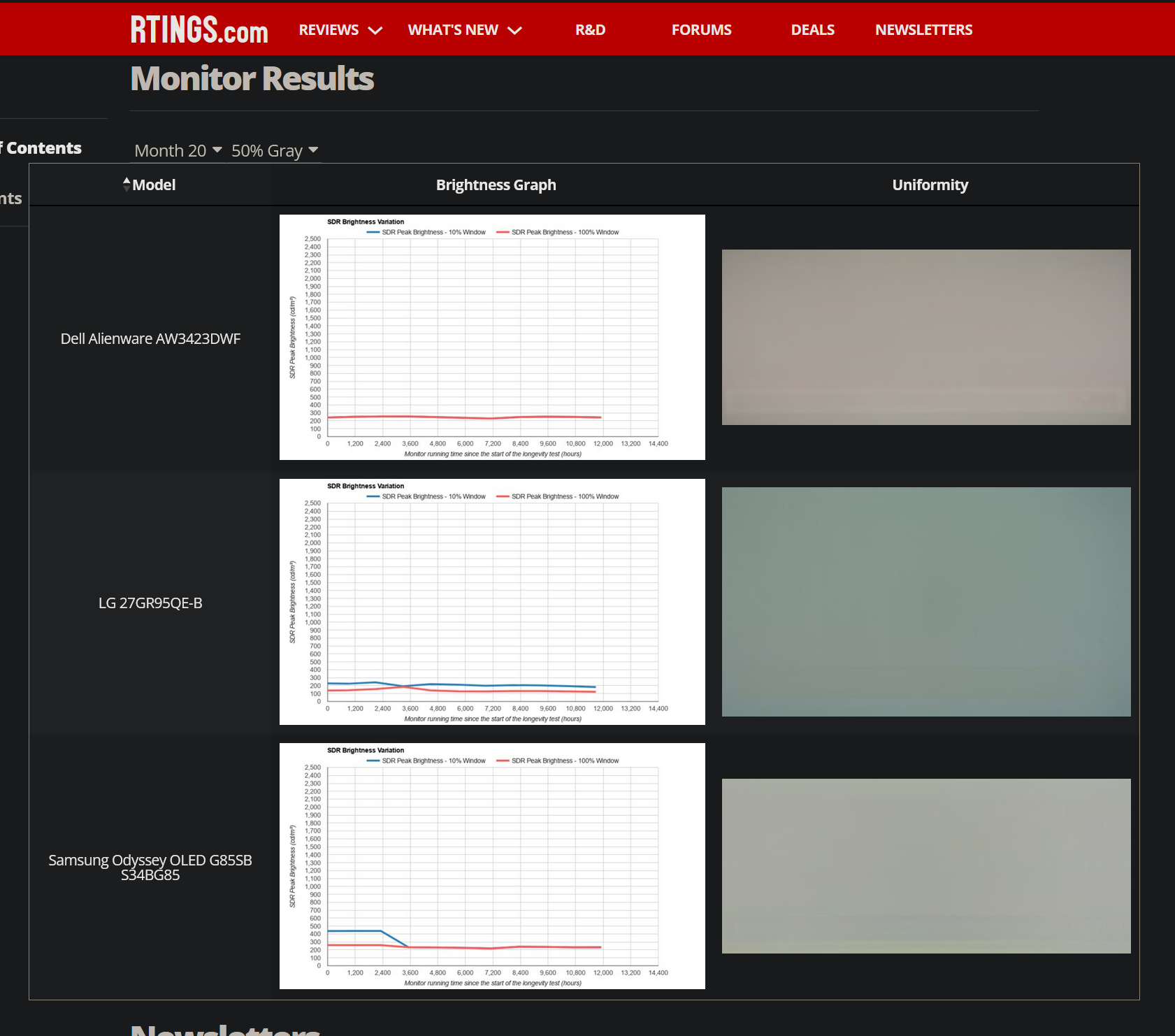View the LG 27GR95QE-B brightness graph
The width and height of the screenshot is (1175, 1036).
point(492,601)
